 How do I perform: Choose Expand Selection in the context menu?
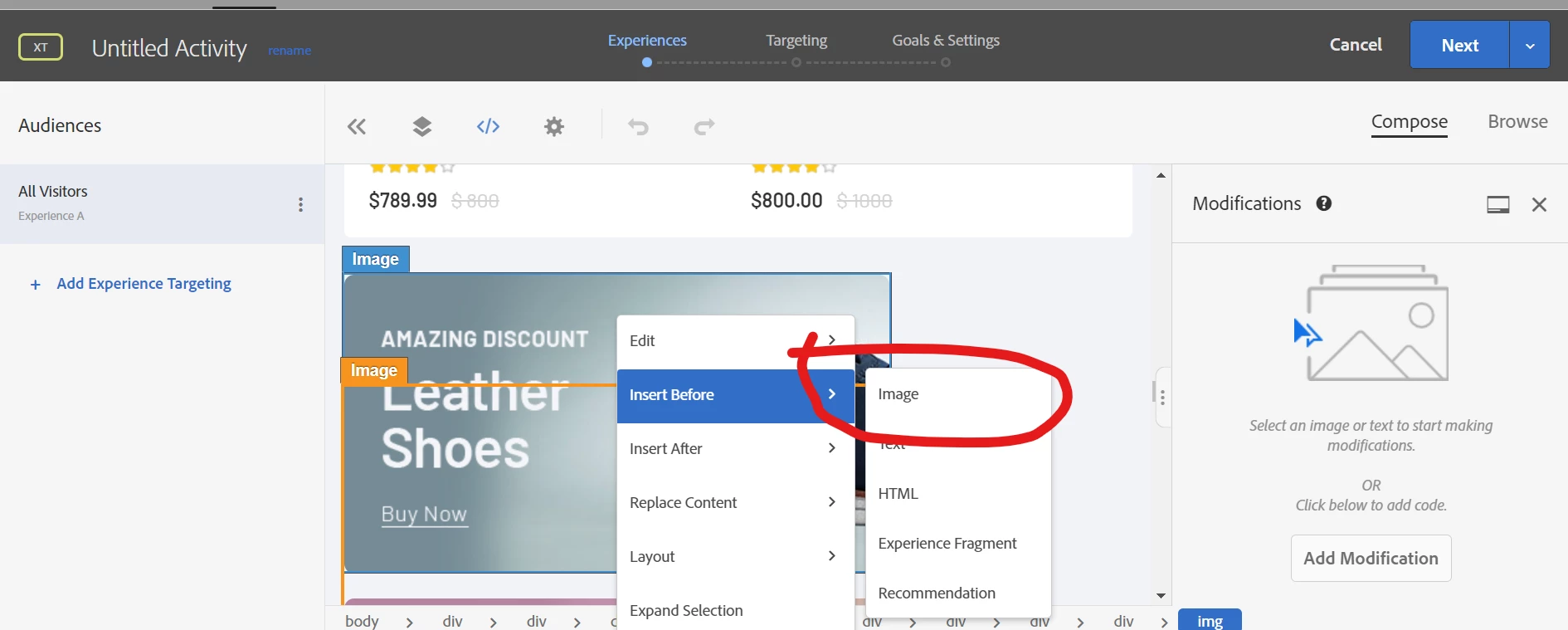coord(686,611)
